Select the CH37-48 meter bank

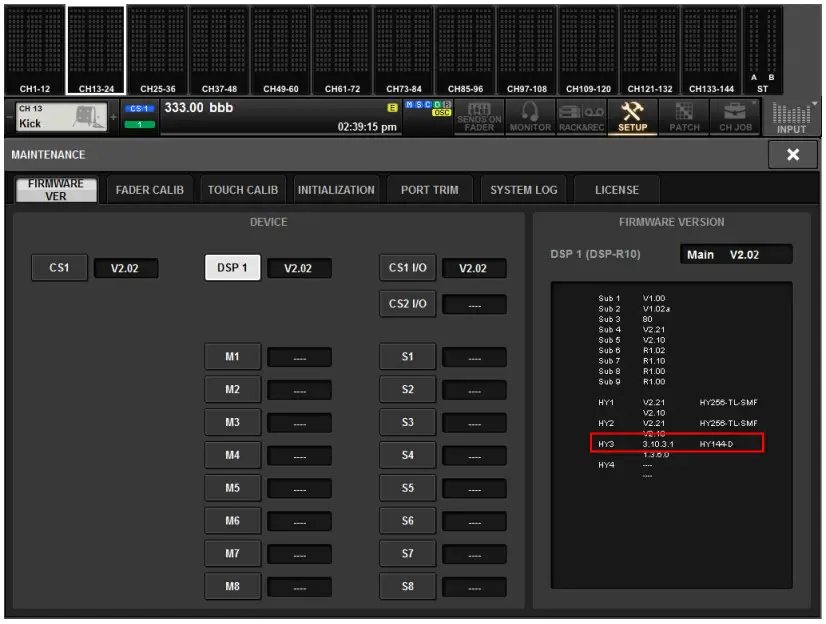click(219, 50)
